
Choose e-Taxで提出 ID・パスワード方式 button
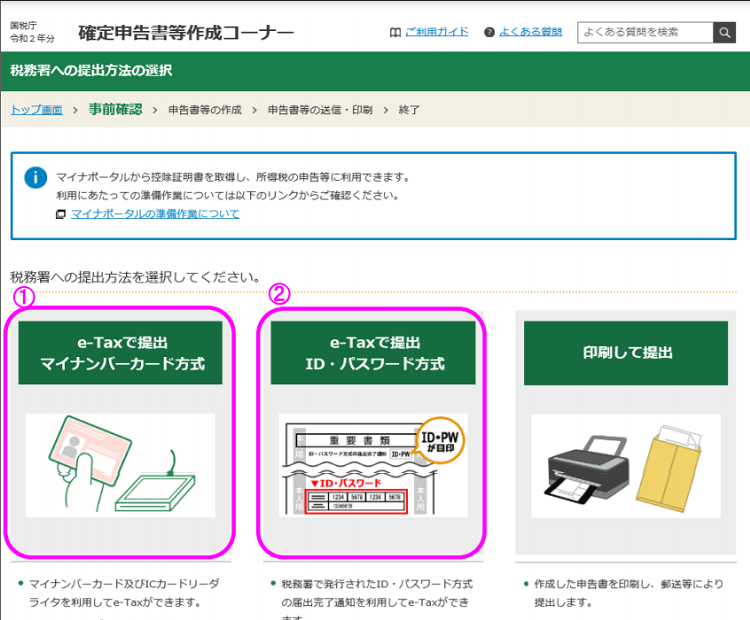click(x=373, y=353)
